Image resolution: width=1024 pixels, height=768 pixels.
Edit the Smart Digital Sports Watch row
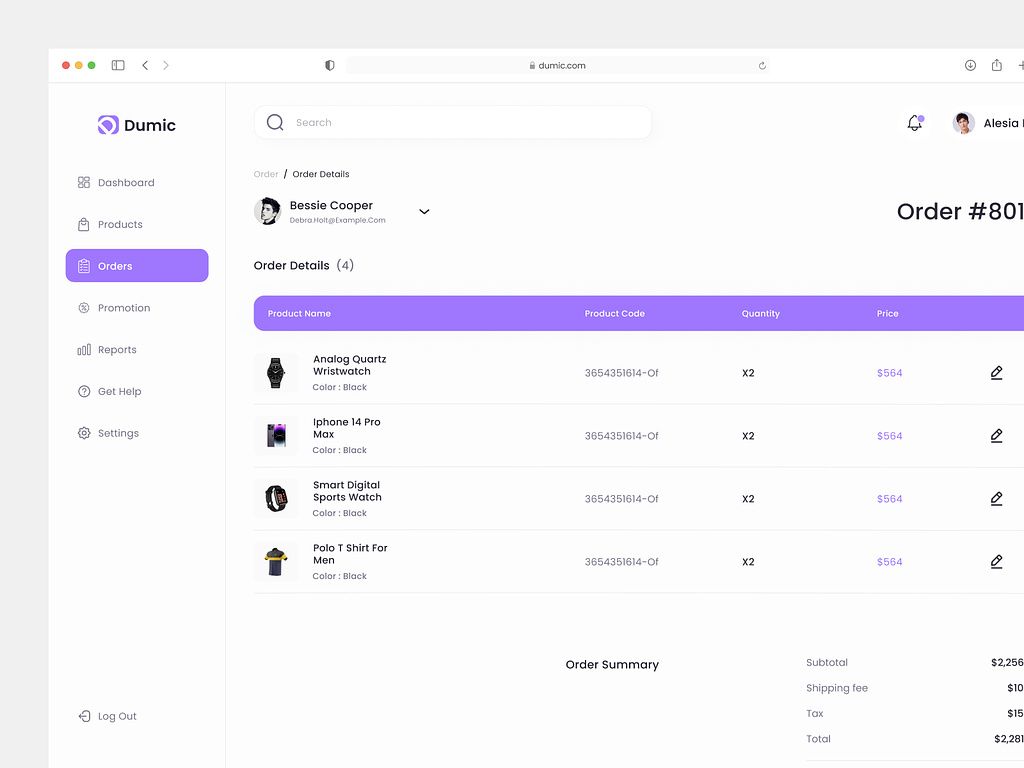[996, 499]
